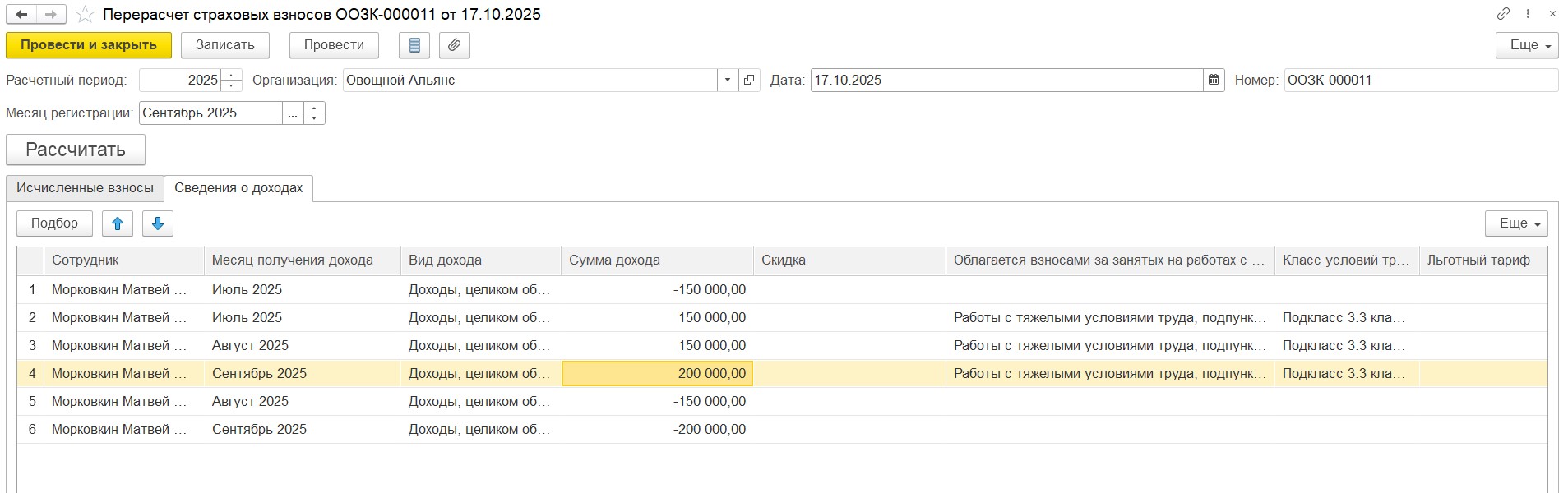Open attached files with paperclip icon
Screen dimensions: 1568x493
454,45
